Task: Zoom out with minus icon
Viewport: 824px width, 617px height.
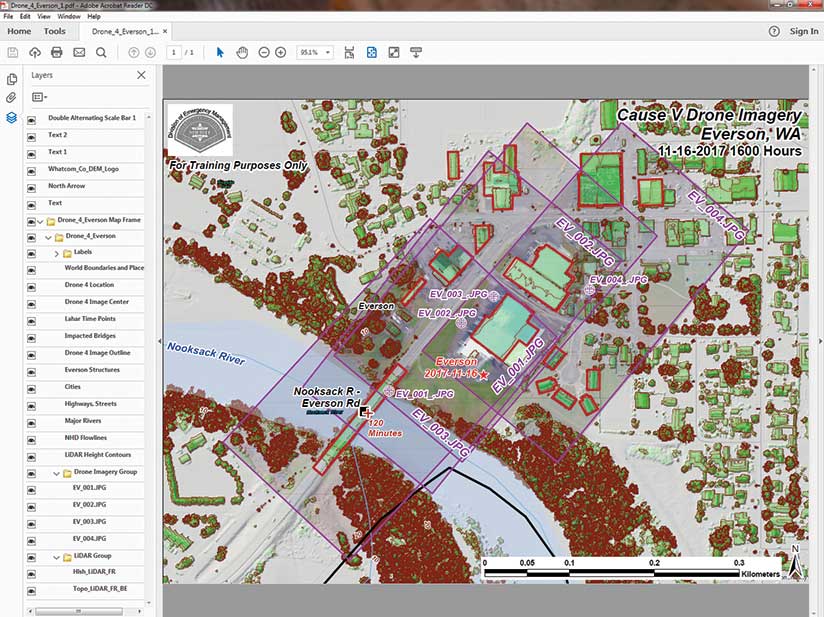Action: pyautogui.click(x=264, y=53)
